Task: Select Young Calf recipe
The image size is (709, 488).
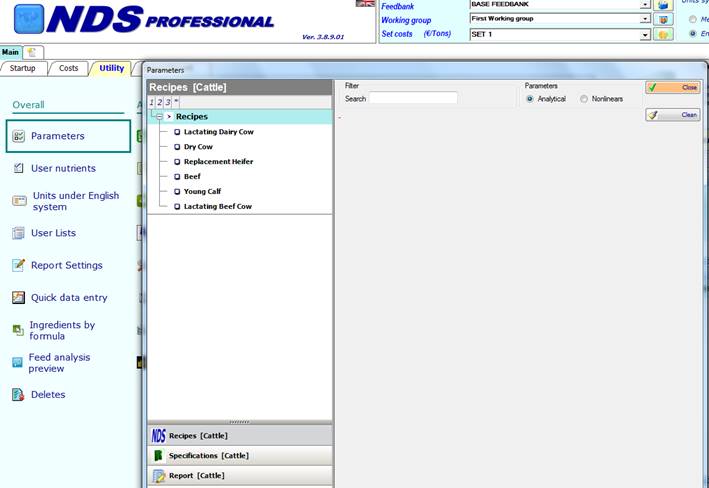Action: point(202,191)
